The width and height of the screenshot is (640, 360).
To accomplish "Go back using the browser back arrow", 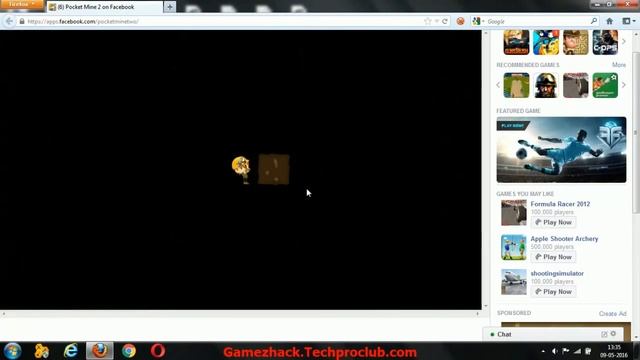I will pos(9,21).
